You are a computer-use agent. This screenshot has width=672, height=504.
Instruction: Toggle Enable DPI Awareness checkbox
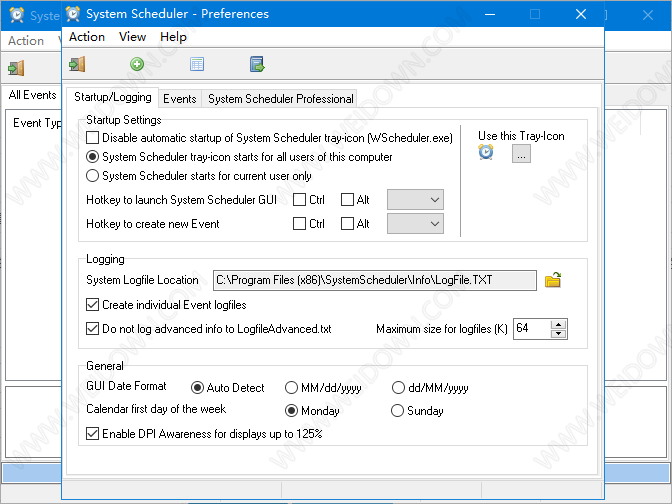94,434
